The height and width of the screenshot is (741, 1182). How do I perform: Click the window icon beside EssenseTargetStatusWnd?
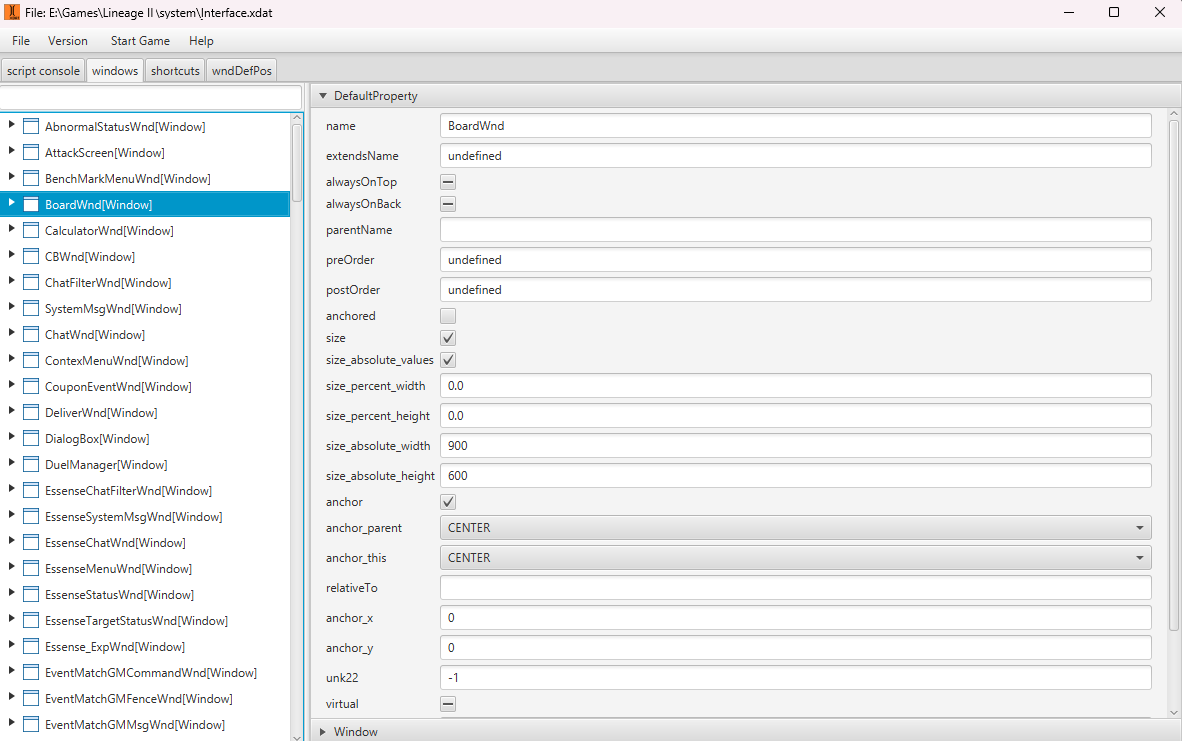[x=31, y=620]
